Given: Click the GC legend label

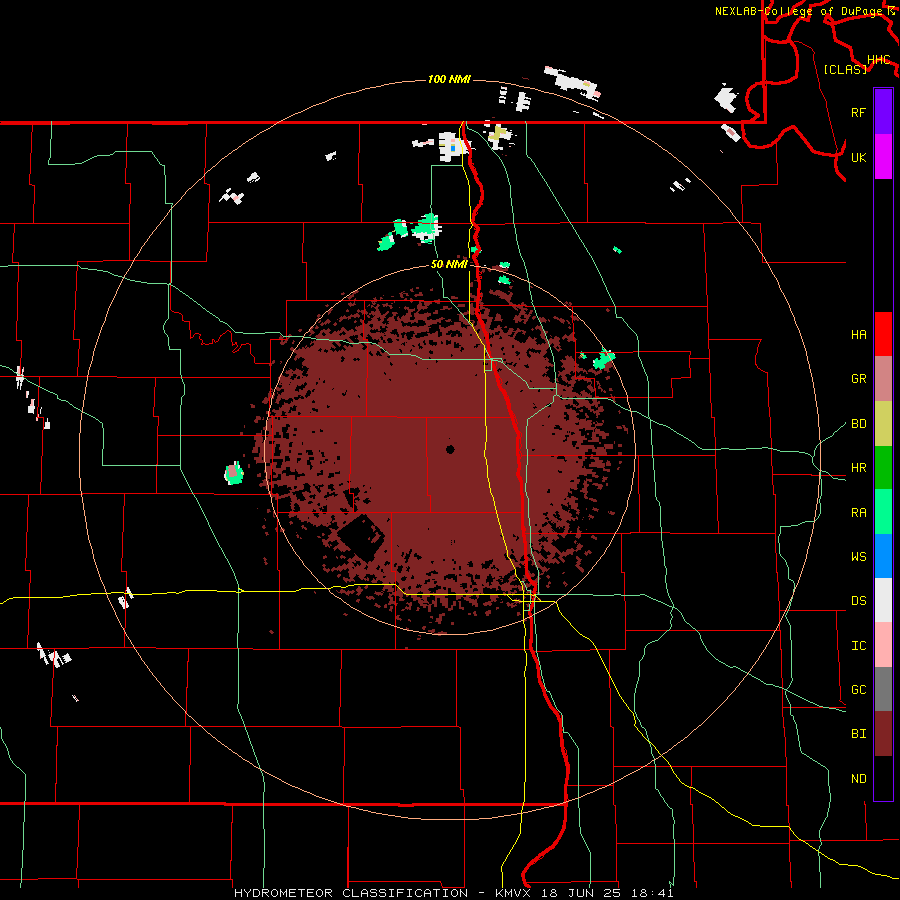Looking at the screenshot, I should (858, 690).
